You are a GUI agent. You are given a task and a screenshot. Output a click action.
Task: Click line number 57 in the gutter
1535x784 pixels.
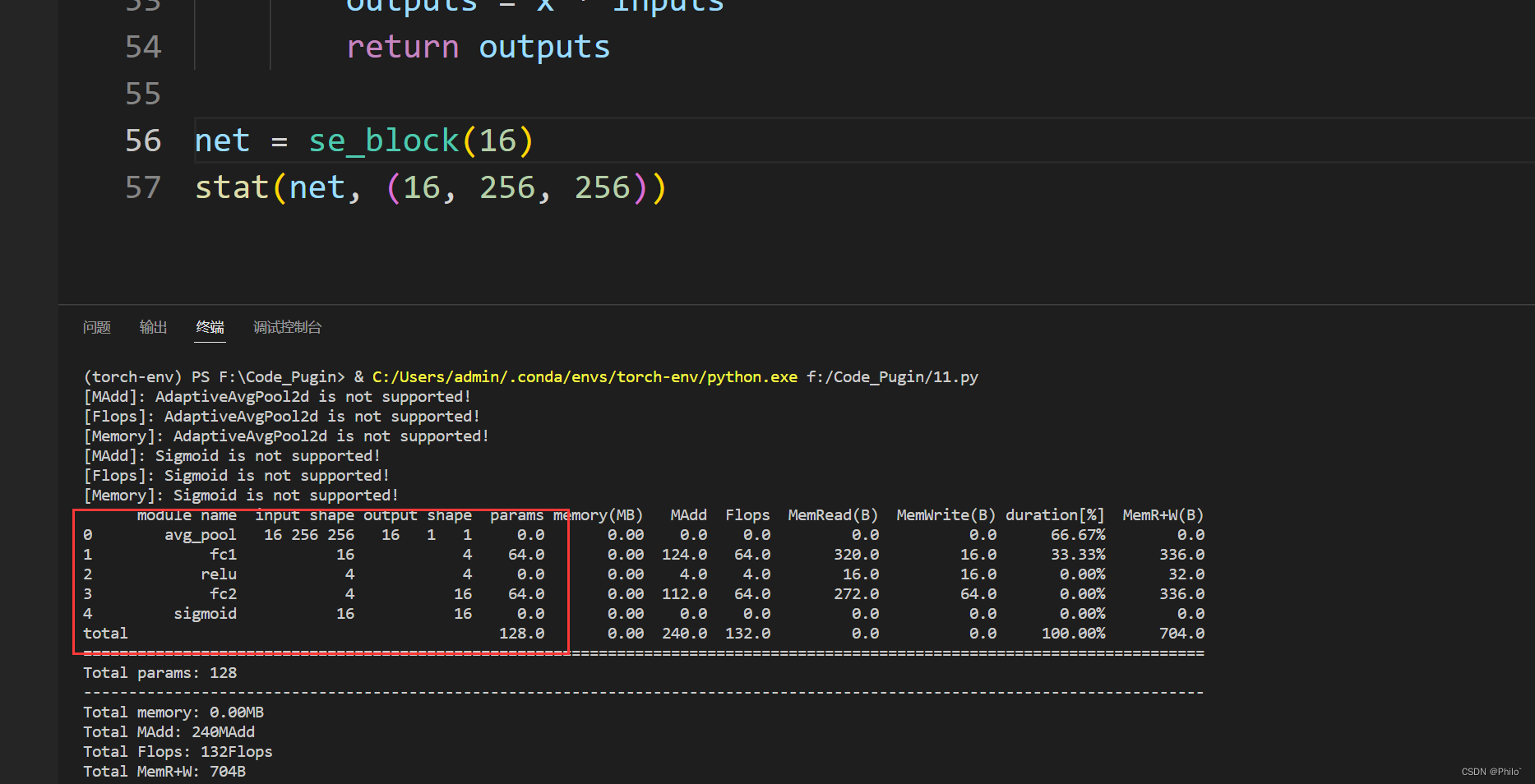pyautogui.click(x=143, y=187)
